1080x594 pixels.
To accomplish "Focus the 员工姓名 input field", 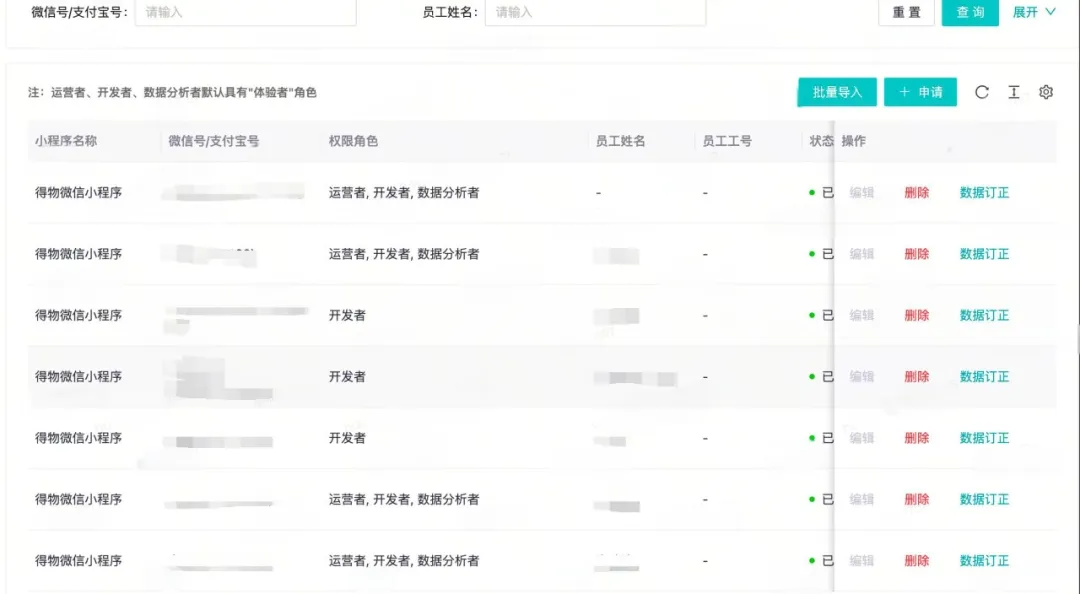I will click(595, 12).
